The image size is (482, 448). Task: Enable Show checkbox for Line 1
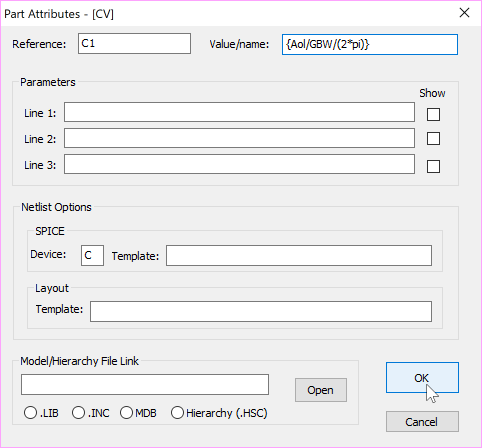pyautogui.click(x=433, y=114)
